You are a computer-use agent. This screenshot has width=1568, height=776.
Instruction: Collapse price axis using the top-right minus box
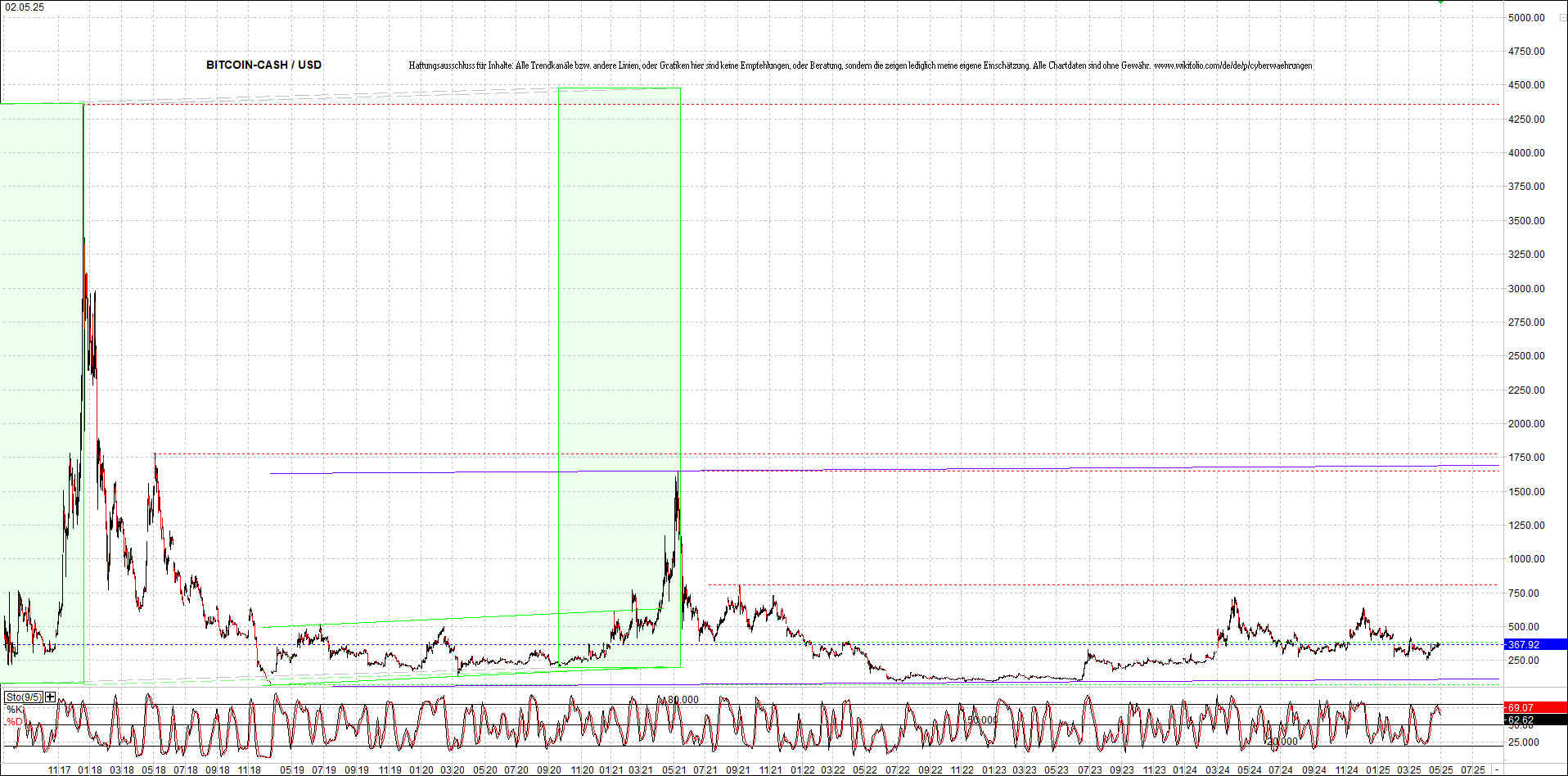(x=1562, y=17)
